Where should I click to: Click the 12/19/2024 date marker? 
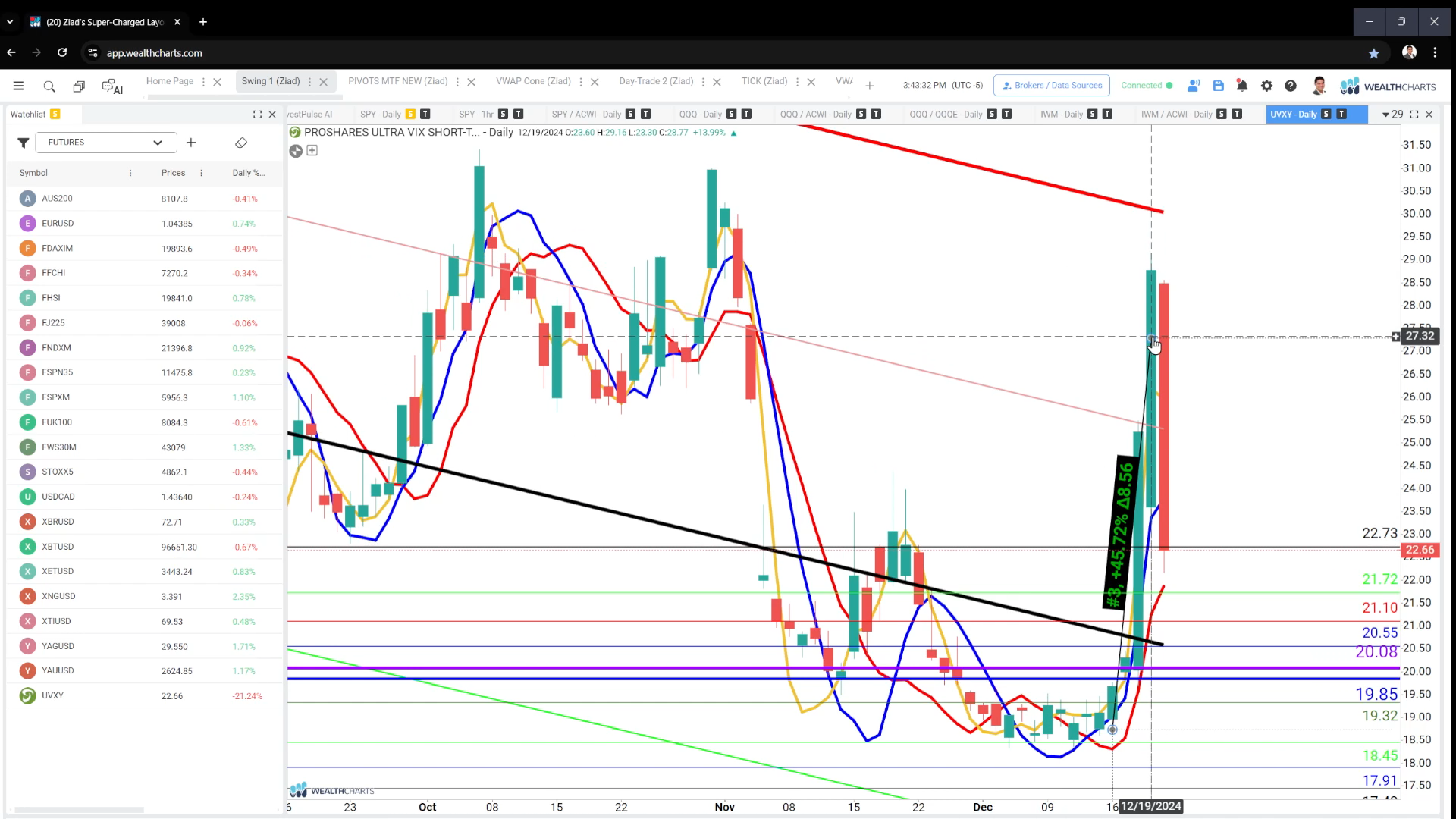(1151, 806)
